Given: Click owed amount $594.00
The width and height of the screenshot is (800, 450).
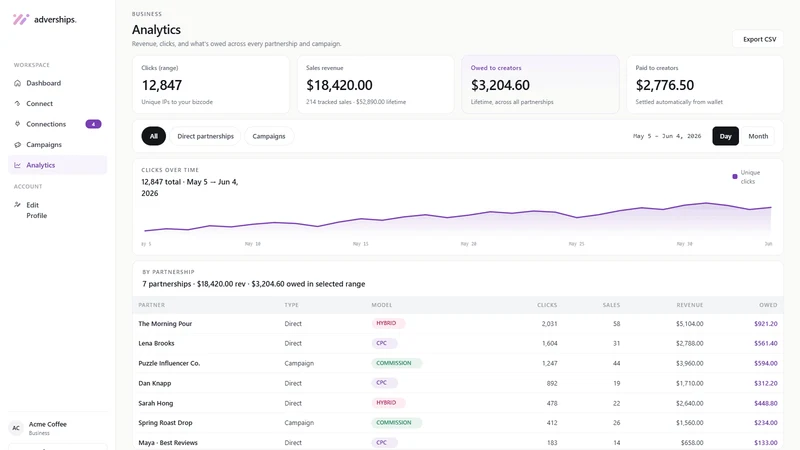Looking at the screenshot, I should tap(766, 363).
